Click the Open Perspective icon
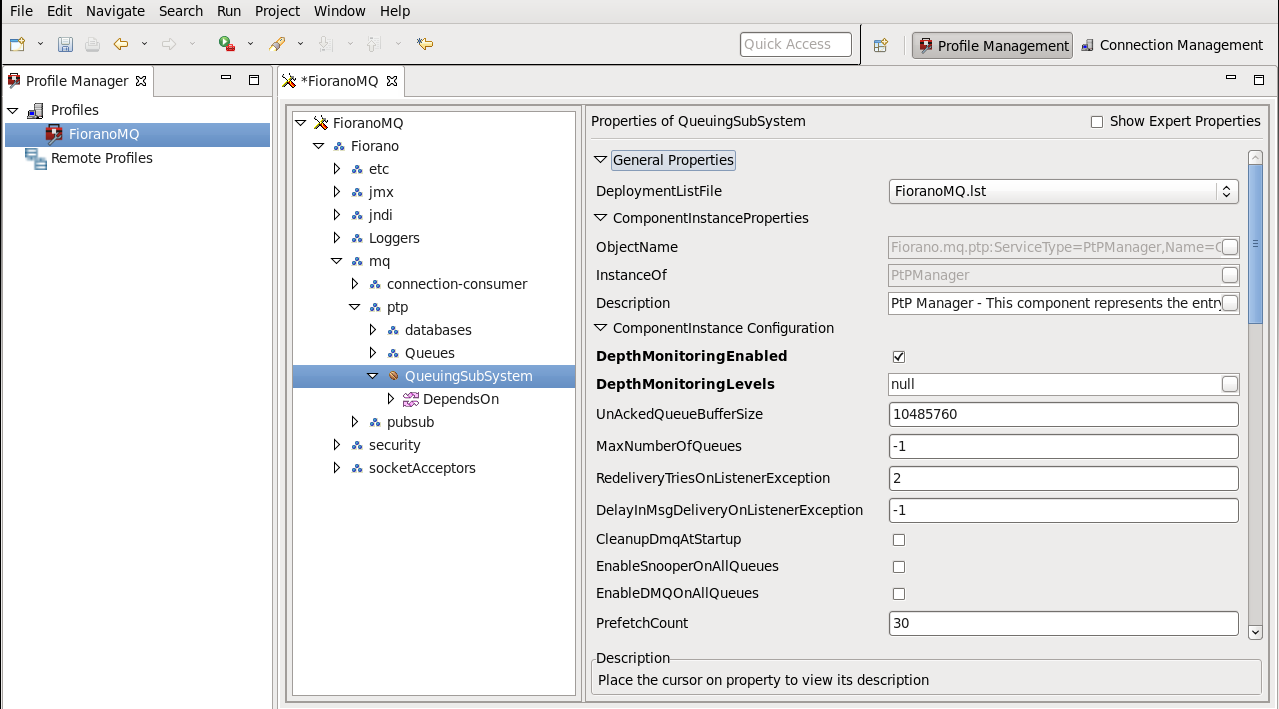Viewport: 1279px width, 709px height. 881,45
